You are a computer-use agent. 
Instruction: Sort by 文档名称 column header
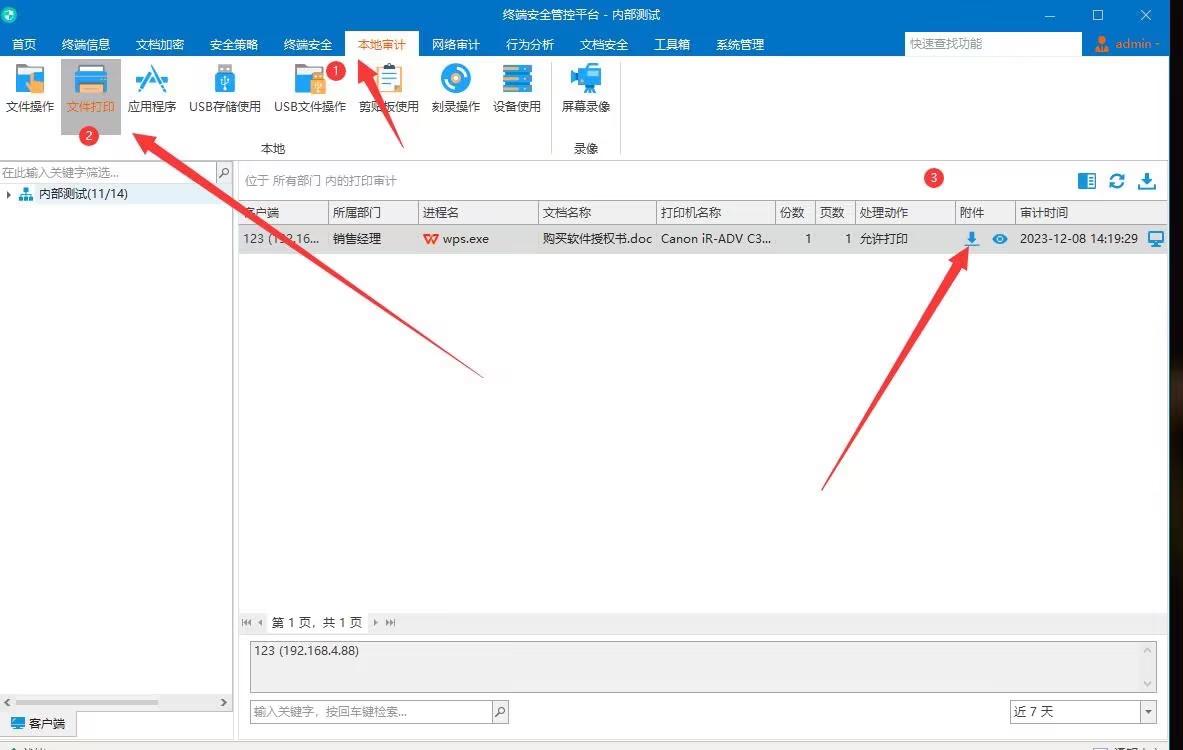597,213
